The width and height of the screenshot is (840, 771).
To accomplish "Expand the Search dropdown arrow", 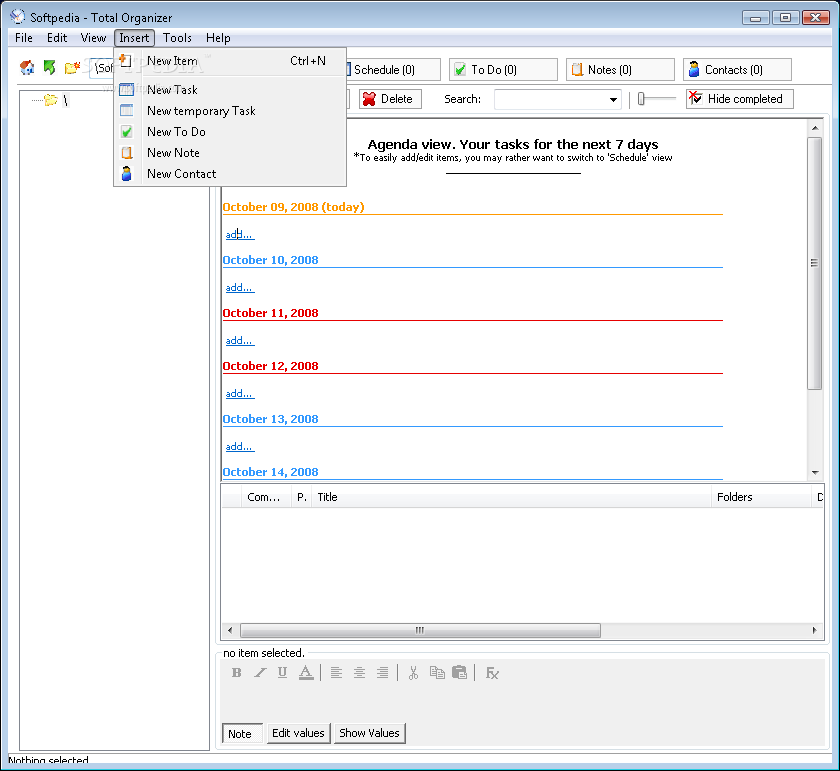I will pos(613,100).
